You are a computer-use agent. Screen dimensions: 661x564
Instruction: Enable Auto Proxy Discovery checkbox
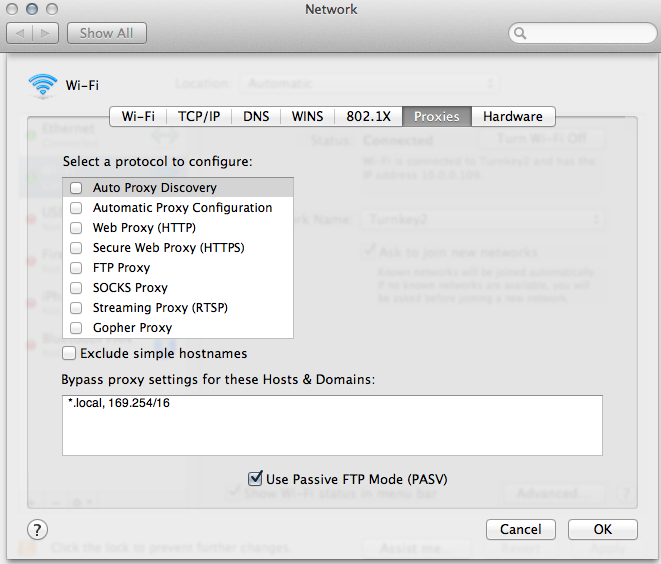[76, 188]
